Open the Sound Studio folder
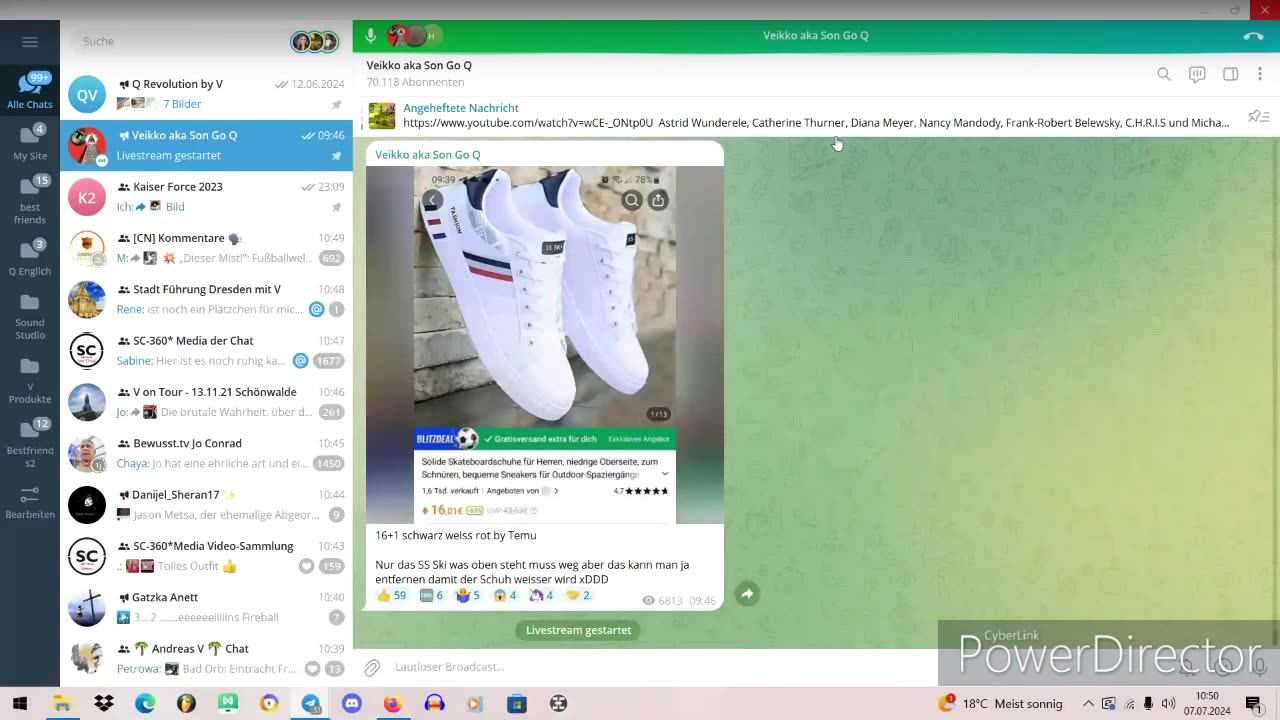Image resolution: width=1280 pixels, height=720 pixels. 30,315
